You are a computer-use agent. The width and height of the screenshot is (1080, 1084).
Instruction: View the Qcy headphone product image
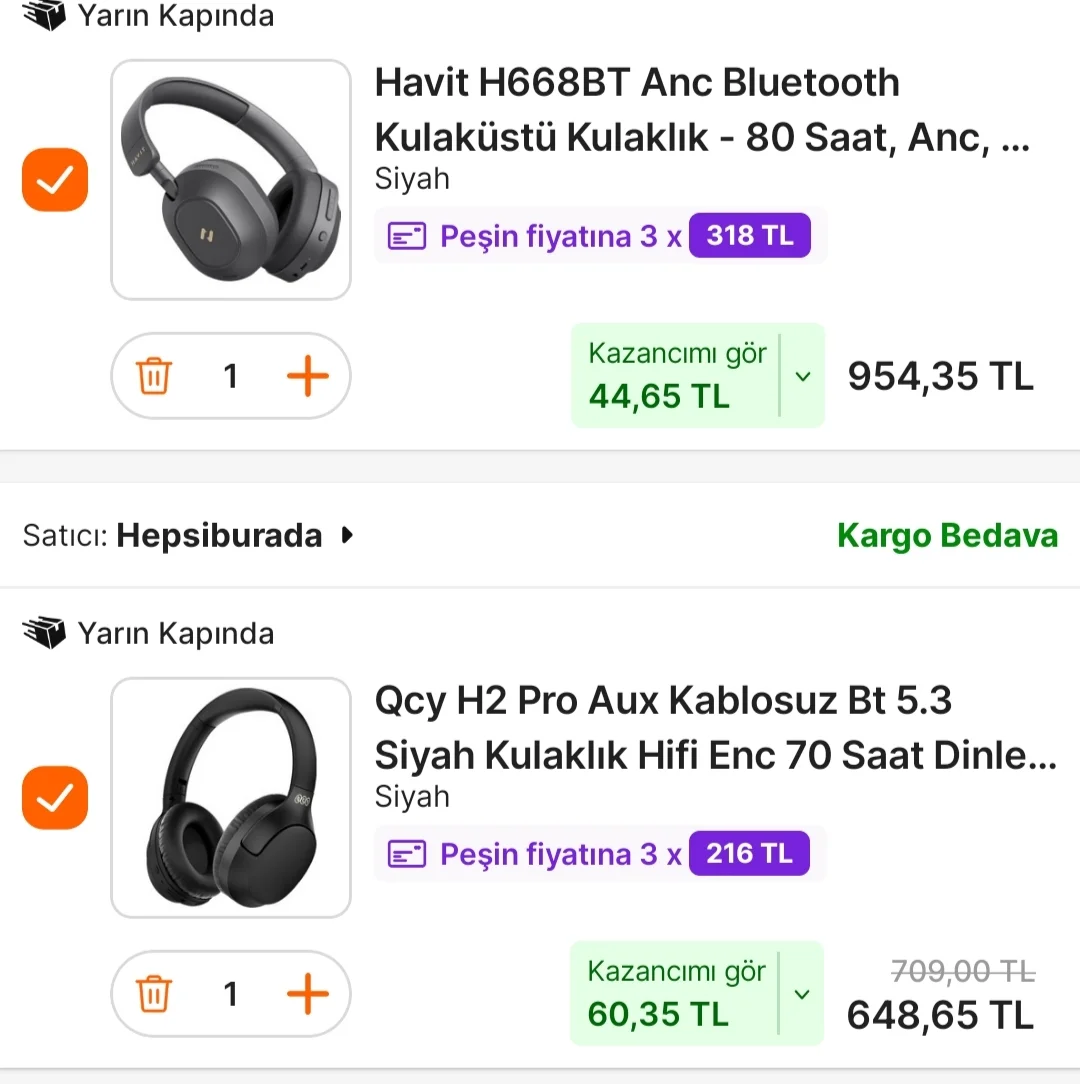231,798
